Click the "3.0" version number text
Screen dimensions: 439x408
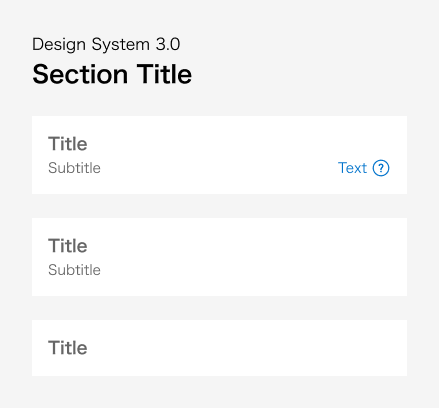coord(168,44)
